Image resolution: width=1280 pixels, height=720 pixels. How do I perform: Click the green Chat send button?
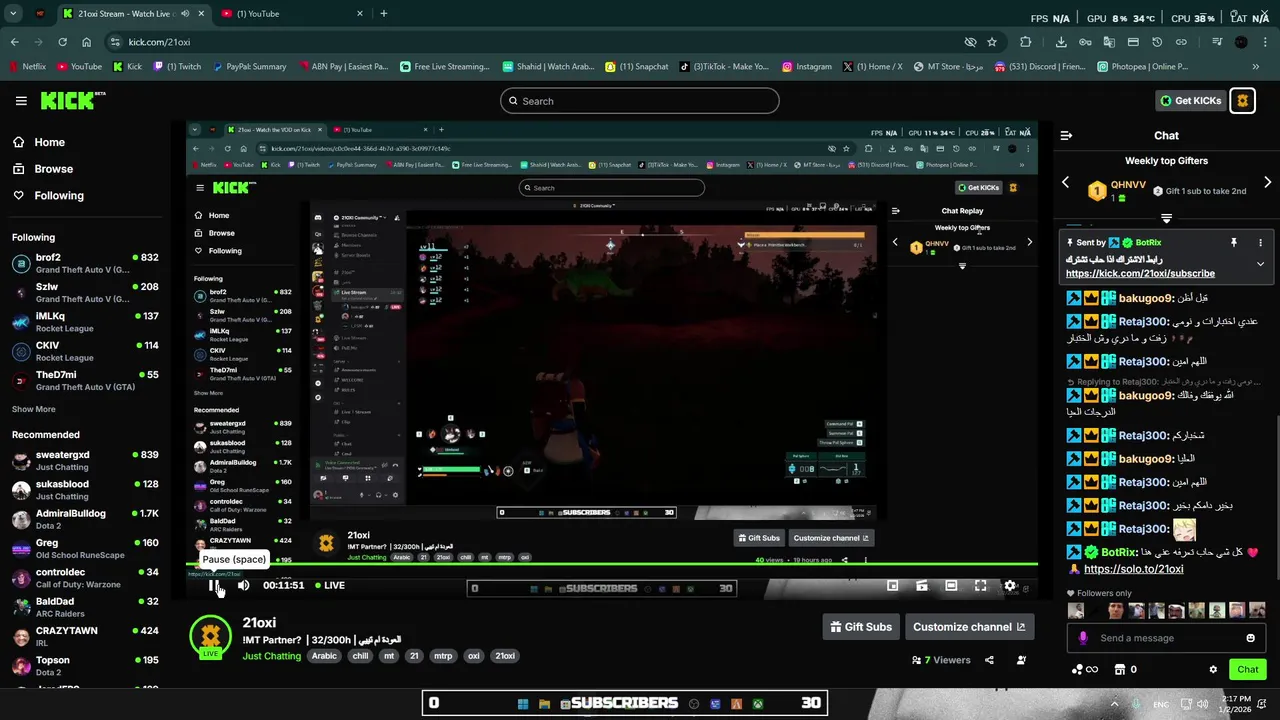1248,670
